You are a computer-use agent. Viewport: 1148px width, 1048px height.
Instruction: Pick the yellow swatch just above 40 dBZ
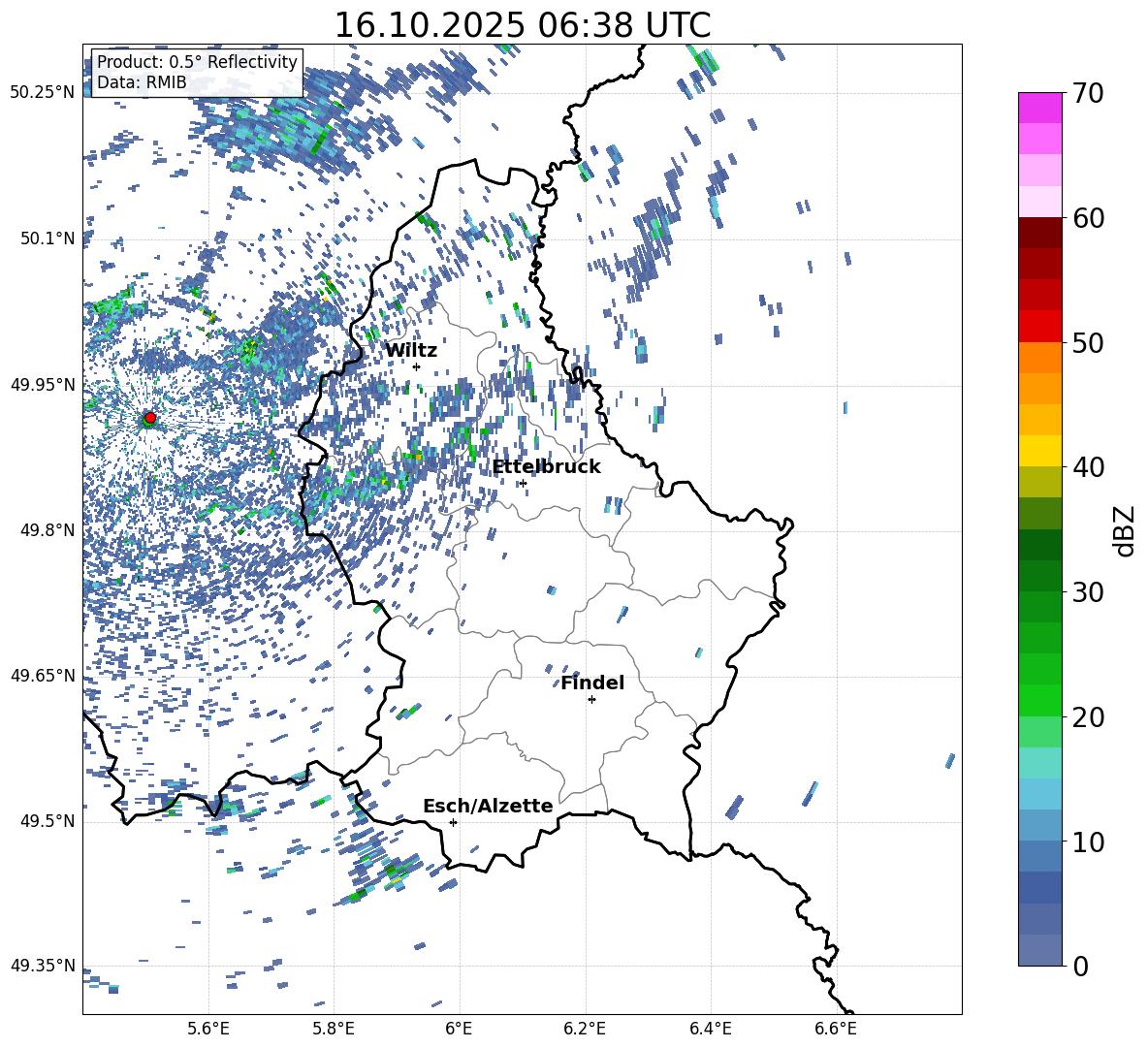1039,452
